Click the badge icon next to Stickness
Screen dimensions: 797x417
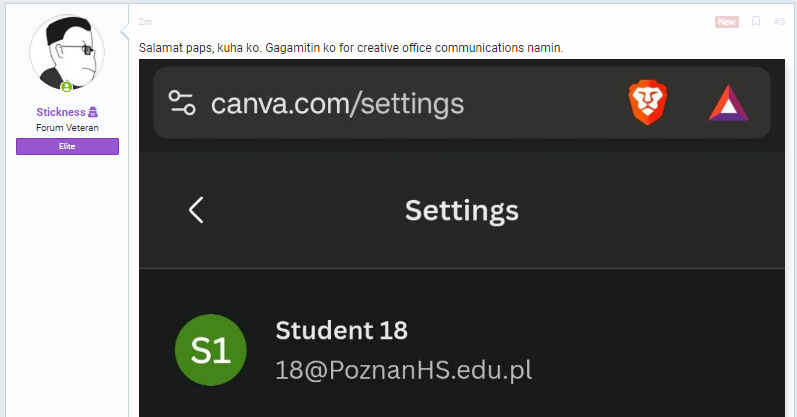[x=93, y=112]
